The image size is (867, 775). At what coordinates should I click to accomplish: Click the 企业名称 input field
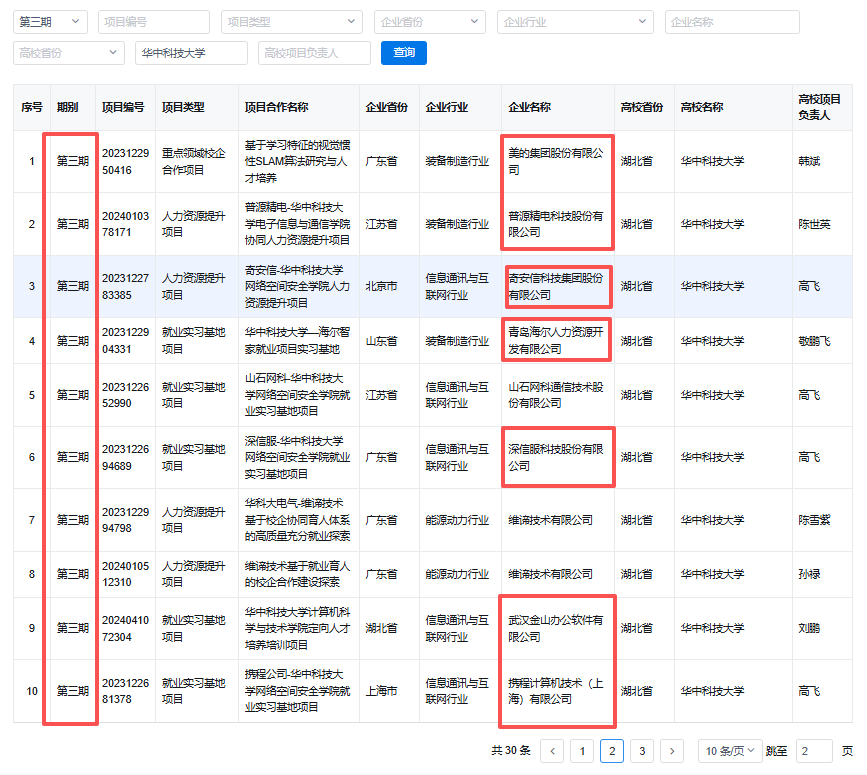(x=732, y=22)
